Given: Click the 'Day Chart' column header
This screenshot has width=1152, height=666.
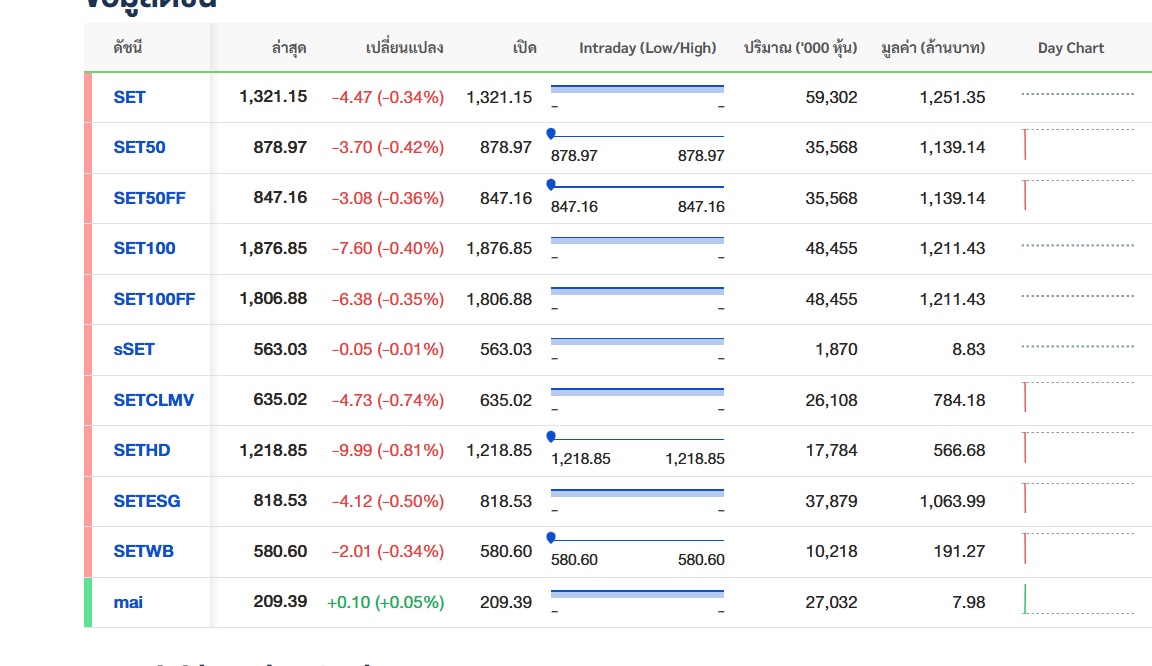Looking at the screenshot, I should (1070, 48).
